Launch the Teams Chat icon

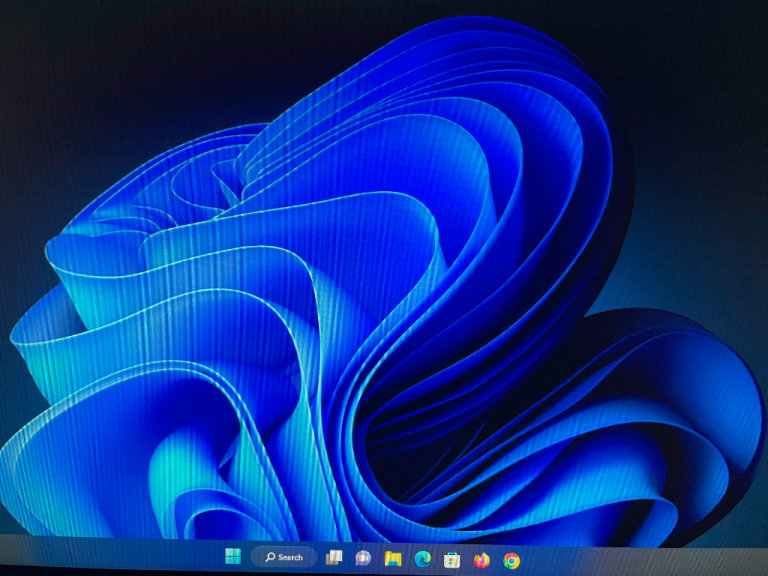coord(363,558)
